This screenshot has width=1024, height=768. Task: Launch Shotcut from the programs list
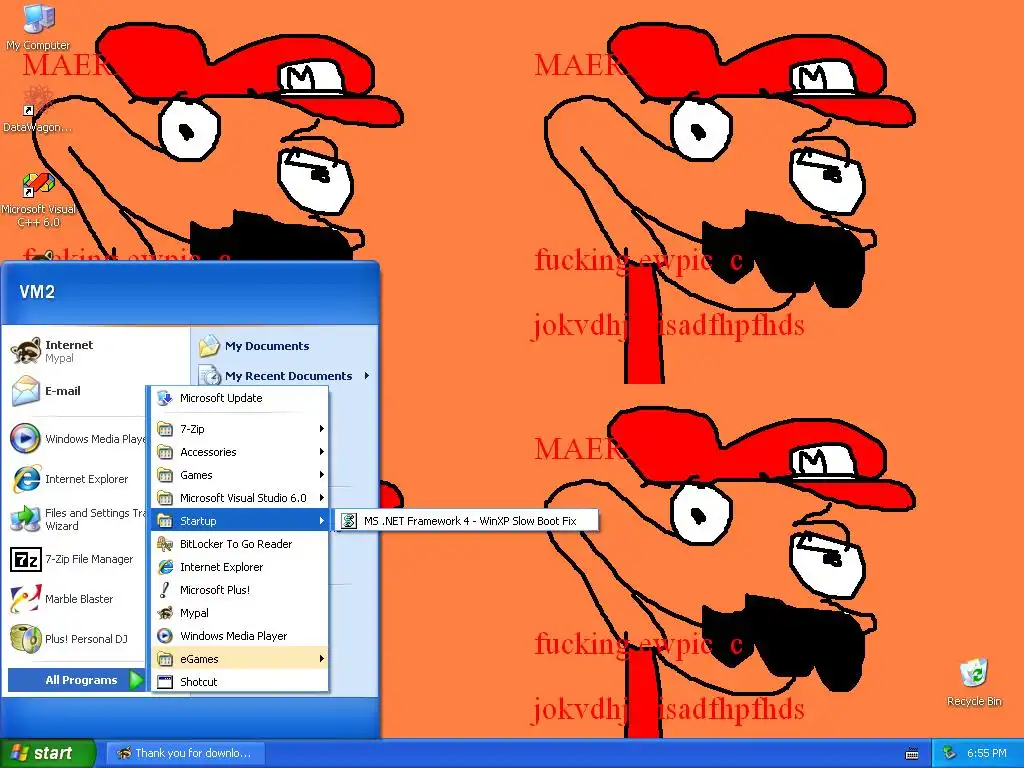pos(240,682)
